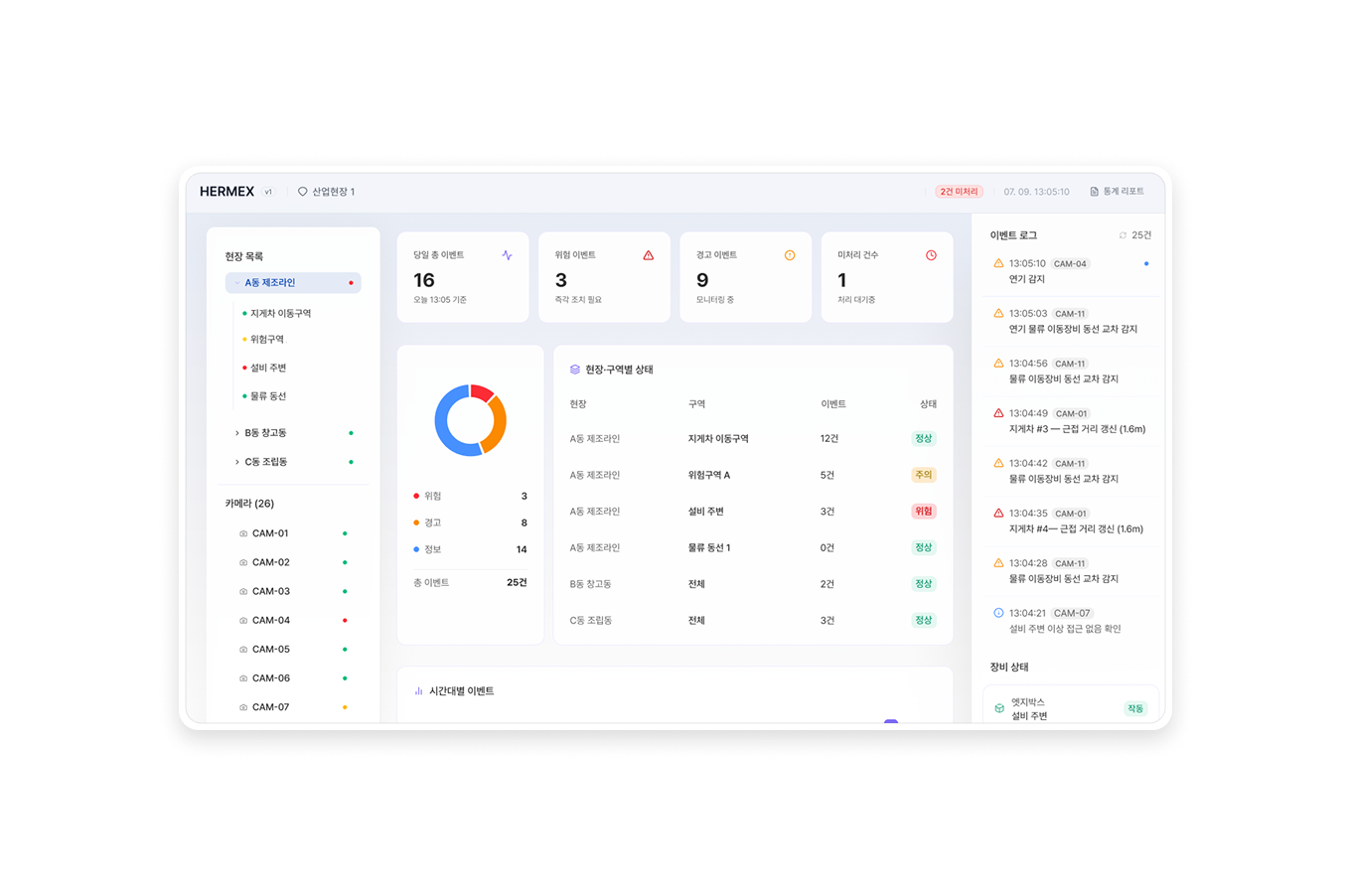Image resolution: width=1351 pixels, height=896 pixels.
Task: Click the 이벤트 column header in status table
Action: (832, 404)
